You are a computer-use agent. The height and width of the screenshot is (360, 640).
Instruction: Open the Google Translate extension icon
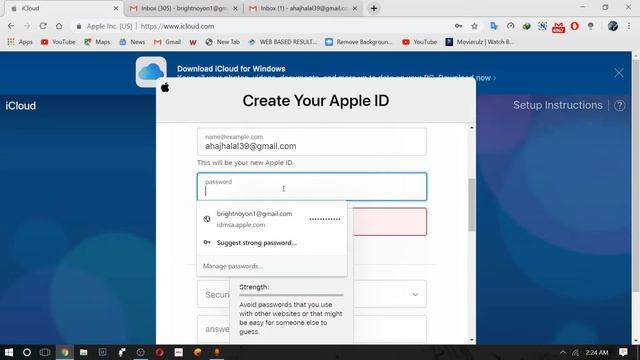[494, 26]
